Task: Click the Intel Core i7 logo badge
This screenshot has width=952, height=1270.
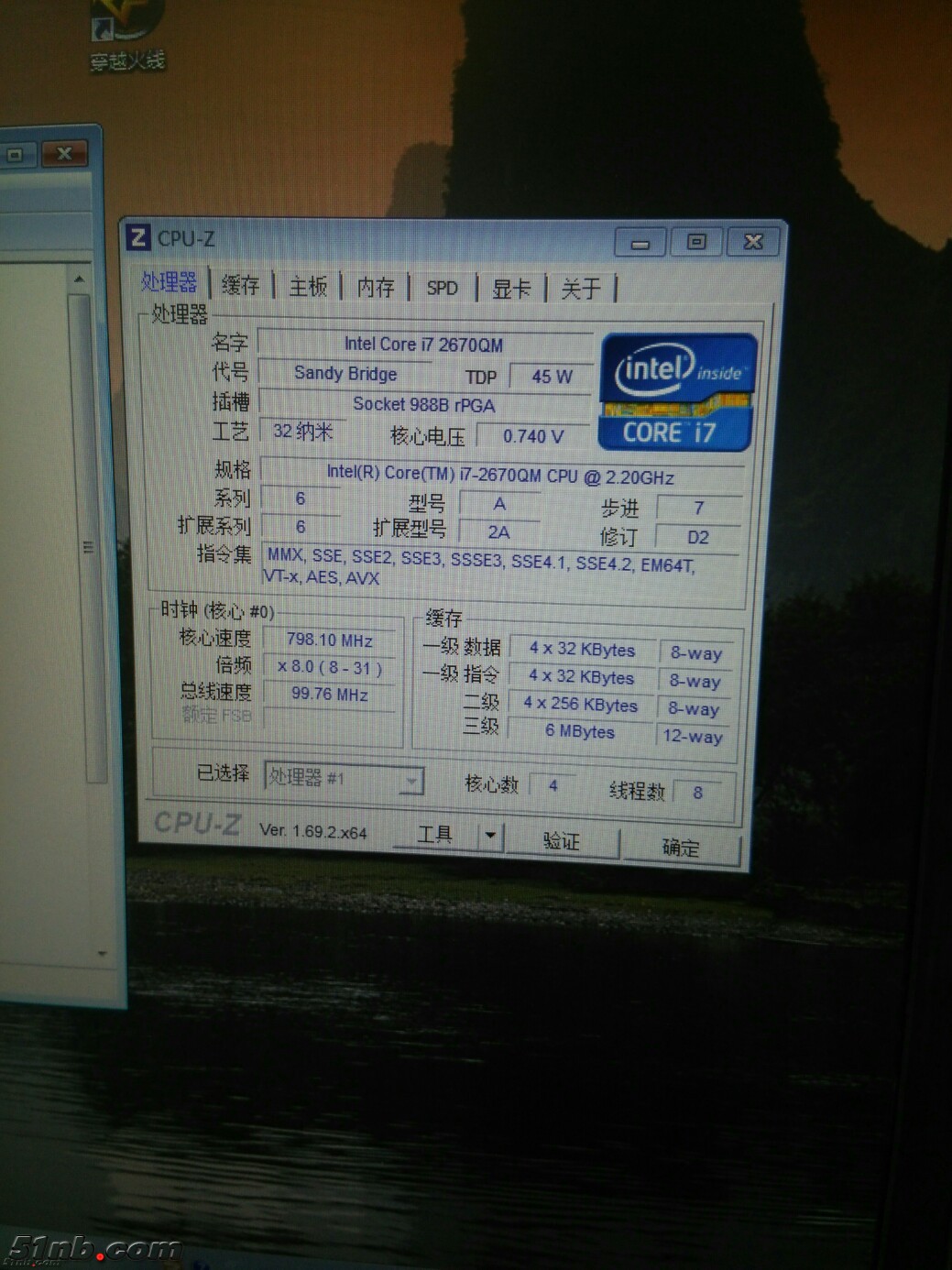Action: click(x=677, y=392)
